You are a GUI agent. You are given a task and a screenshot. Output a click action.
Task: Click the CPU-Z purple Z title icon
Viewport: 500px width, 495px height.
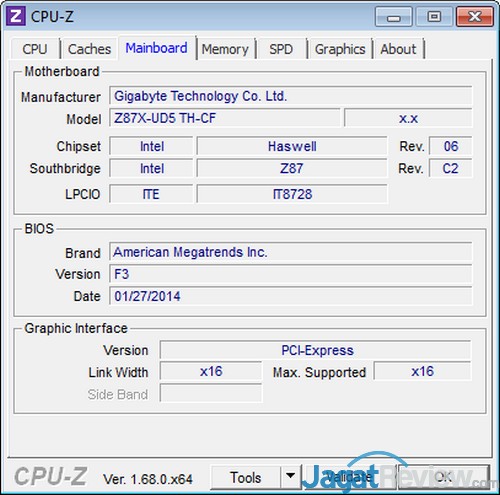point(16,16)
